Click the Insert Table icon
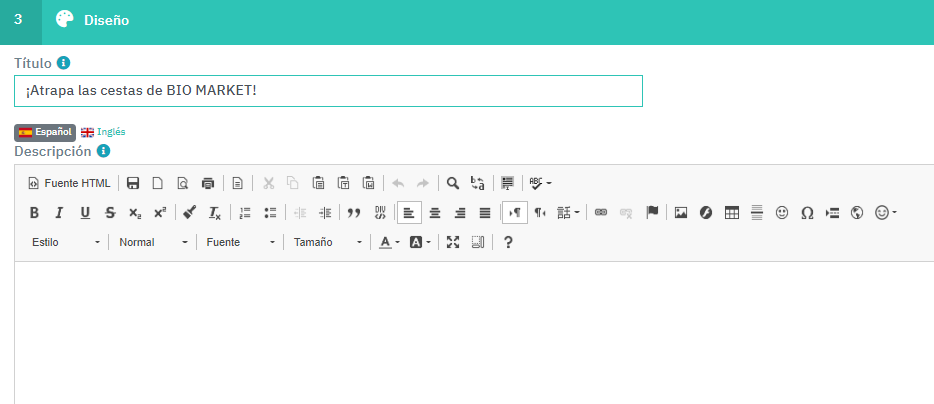The height and width of the screenshot is (404, 934). [731, 213]
